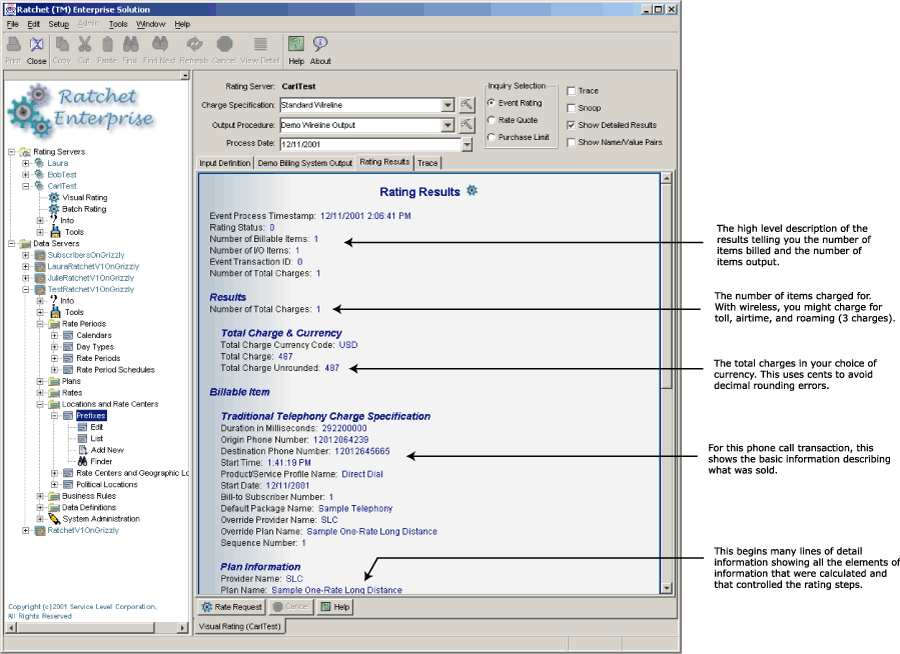
Task: Click the results vertical scrollbar down arrow
Action: pyautogui.click(x=666, y=588)
